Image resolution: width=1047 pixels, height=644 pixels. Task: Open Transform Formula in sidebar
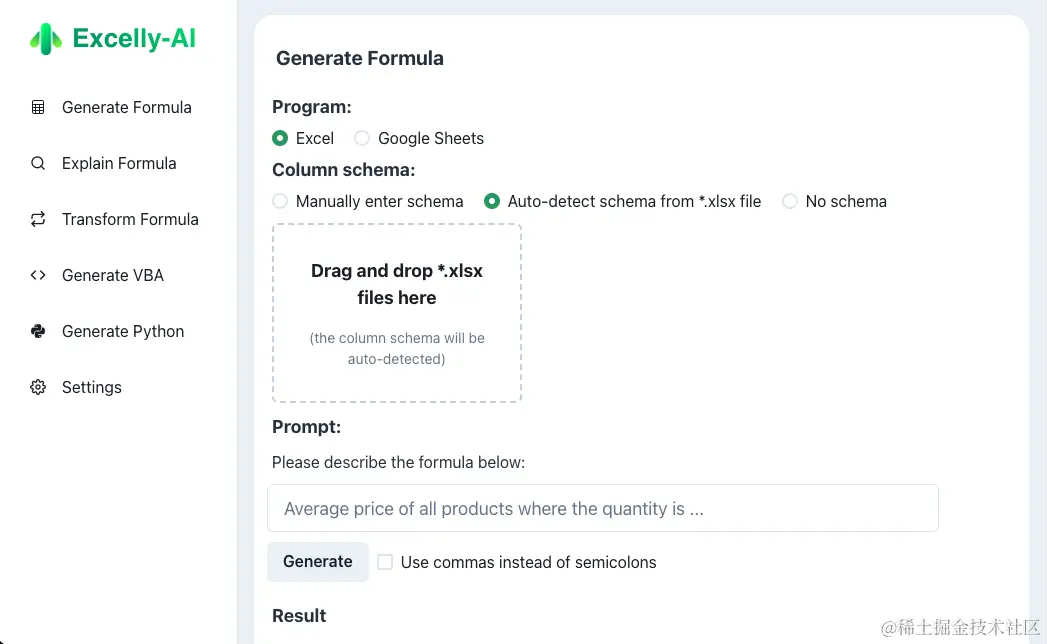click(x=130, y=219)
